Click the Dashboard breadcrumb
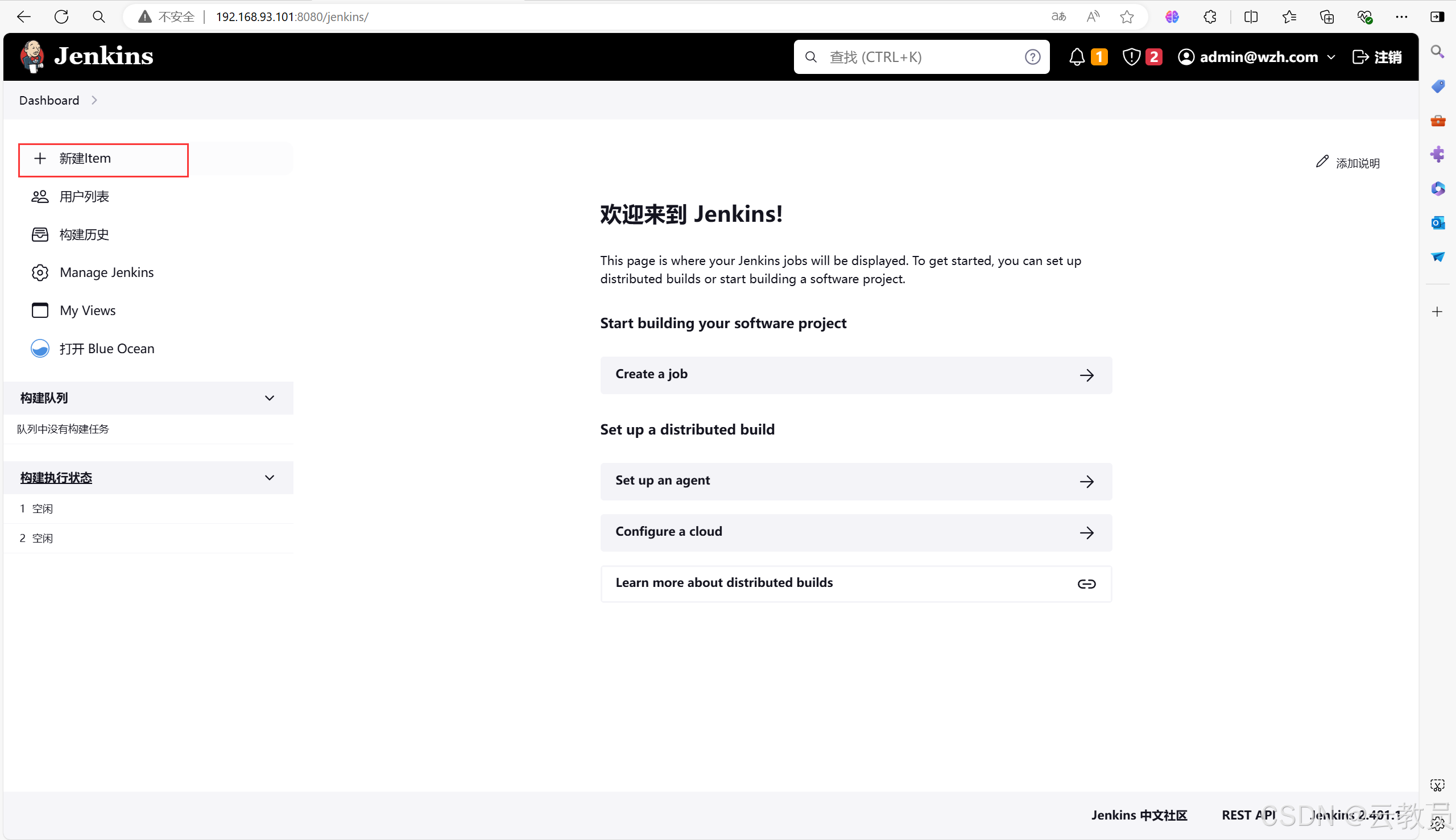Screen dimensions: 1456x840 tap(49, 101)
